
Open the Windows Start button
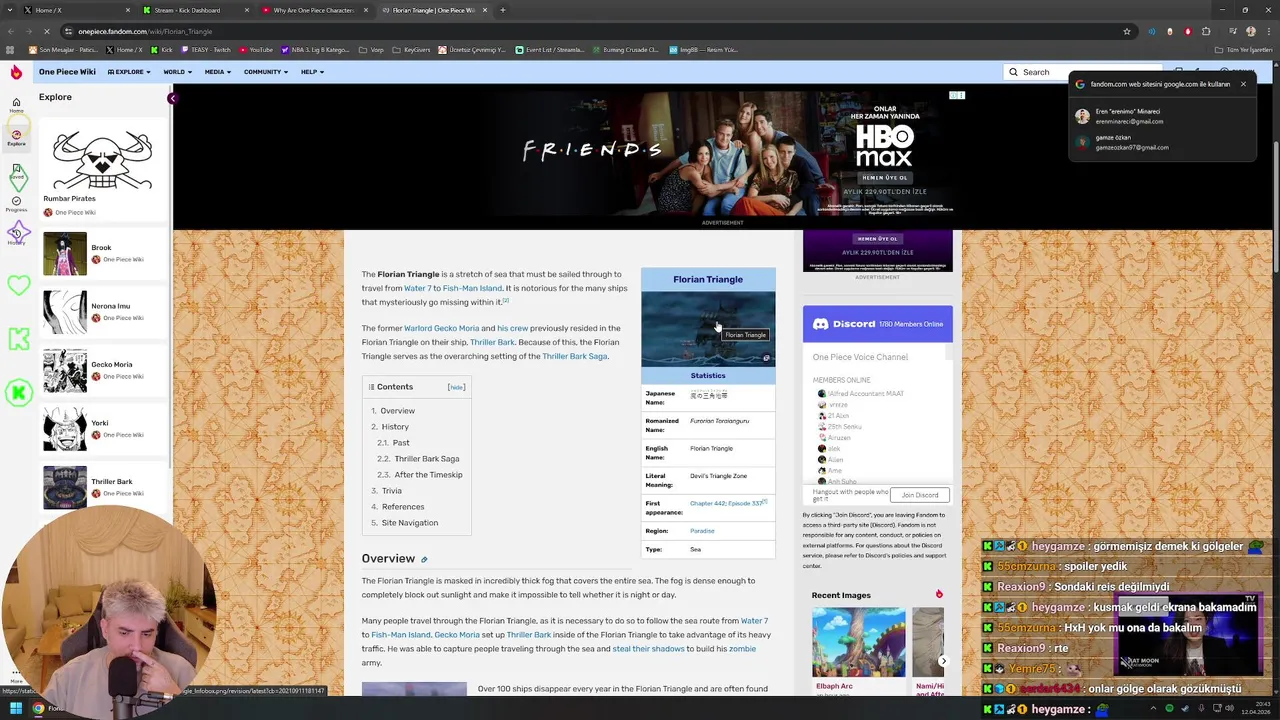tap(16, 709)
